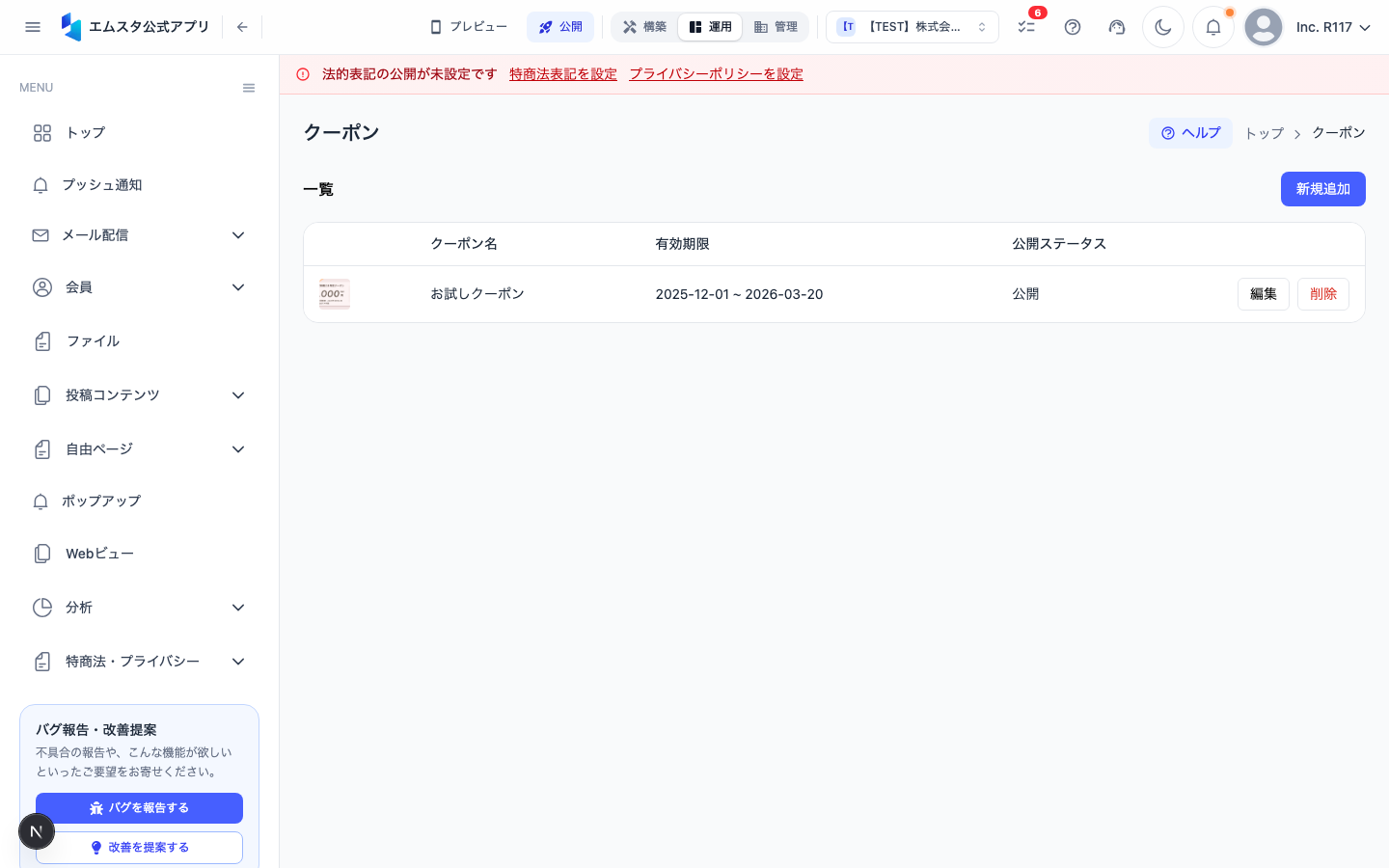The width and height of the screenshot is (1389, 868).
Task: Open the 【TEST】株式会... company selector
Action: [x=912, y=27]
